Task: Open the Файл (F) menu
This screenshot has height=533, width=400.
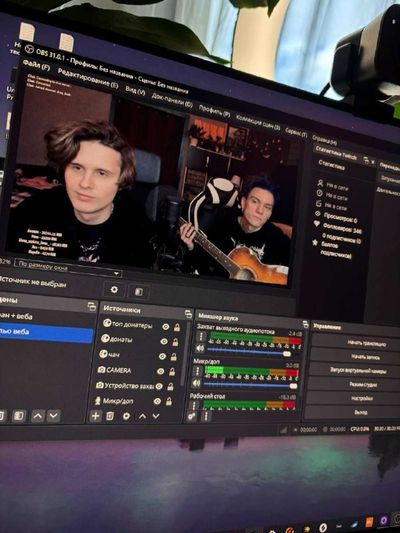Action: (x=36, y=65)
